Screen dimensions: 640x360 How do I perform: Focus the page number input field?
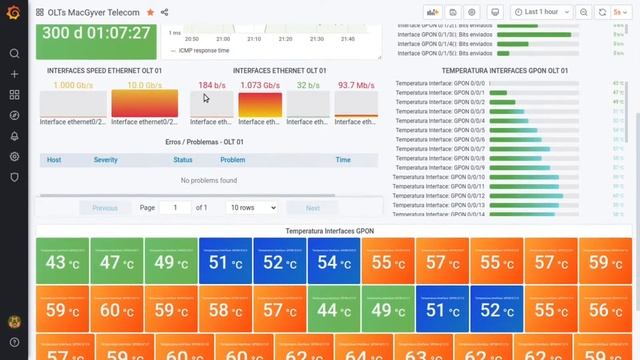pos(175,208)
